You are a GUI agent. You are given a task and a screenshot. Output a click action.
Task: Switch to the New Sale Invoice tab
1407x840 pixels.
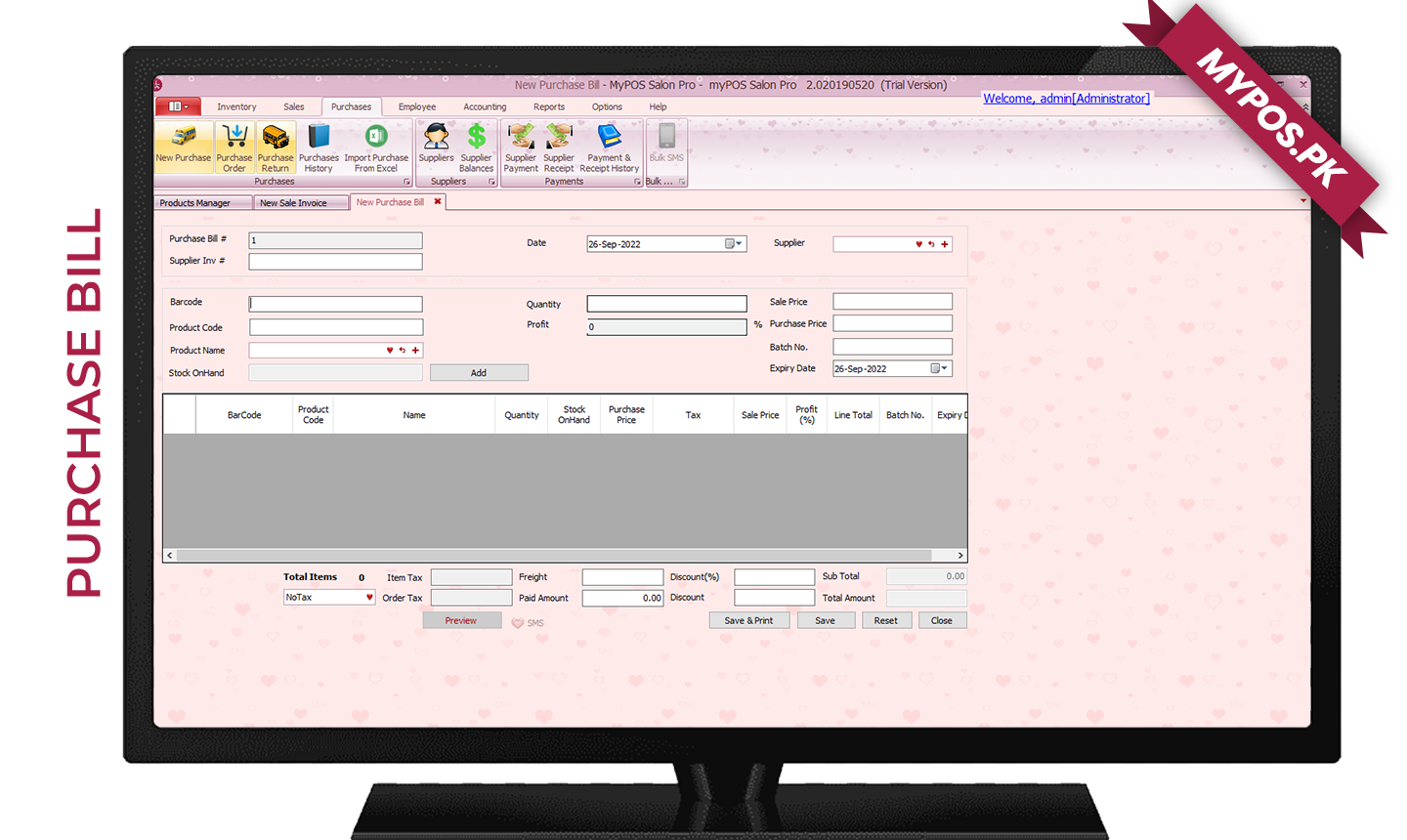coord(301,203)
